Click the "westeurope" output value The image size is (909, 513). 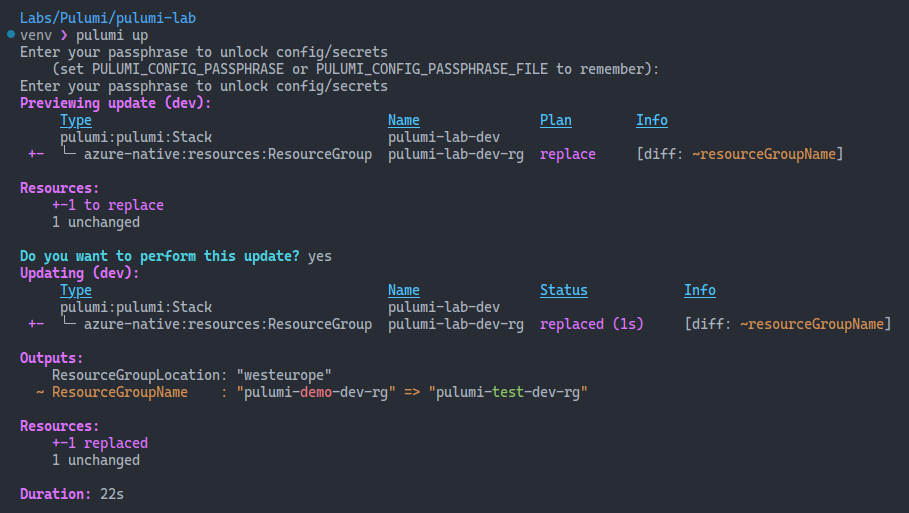(284, 375)
